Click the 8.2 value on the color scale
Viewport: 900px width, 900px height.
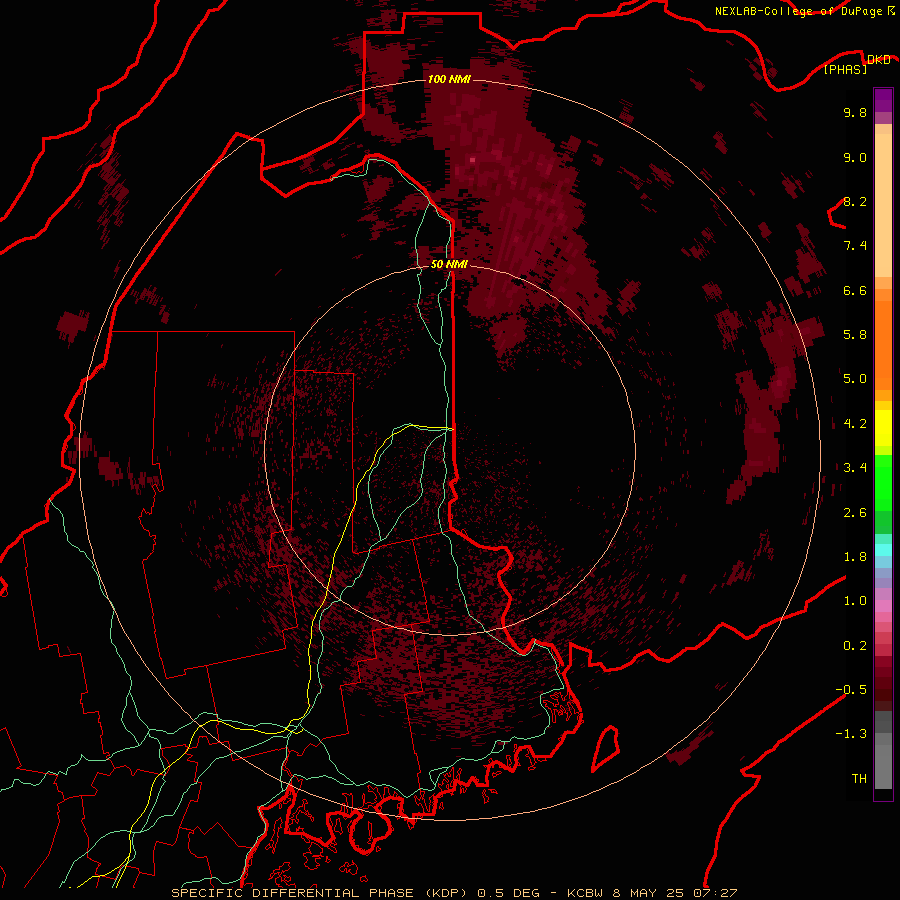click(855, 202)
